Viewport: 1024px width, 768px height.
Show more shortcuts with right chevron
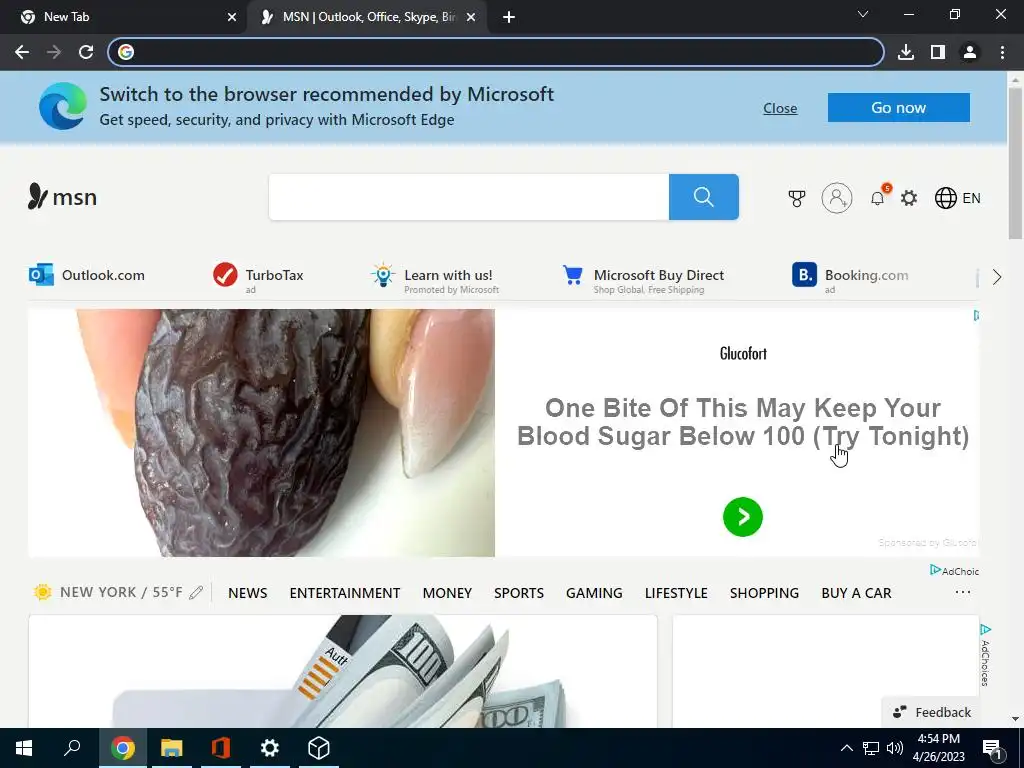[x=997, y=277]
